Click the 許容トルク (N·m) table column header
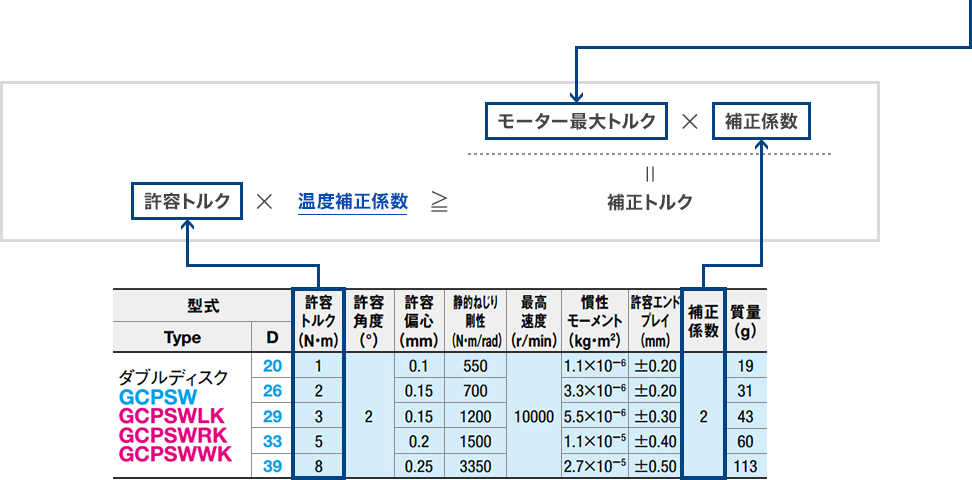 pyautogui.click(x=319, y=321)
